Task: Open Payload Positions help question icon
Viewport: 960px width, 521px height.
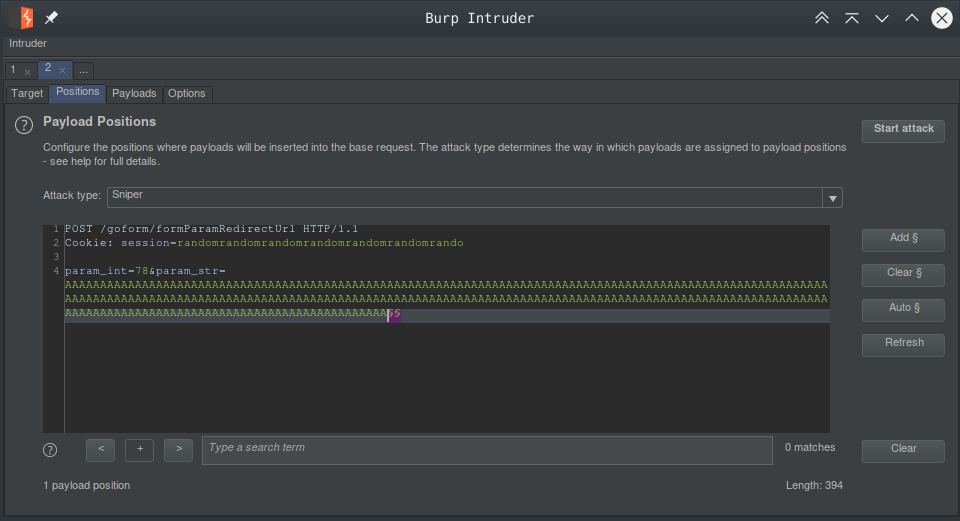Action: [x=24, y=125]
